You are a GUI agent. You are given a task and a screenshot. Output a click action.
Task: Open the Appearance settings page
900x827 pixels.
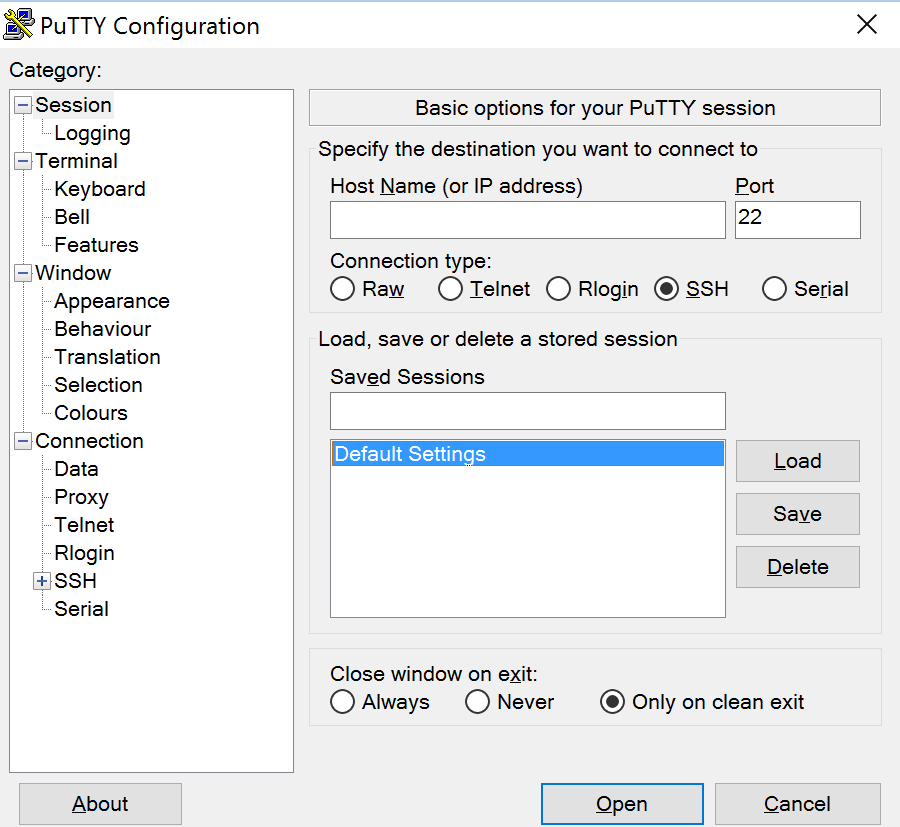[111, 301]
